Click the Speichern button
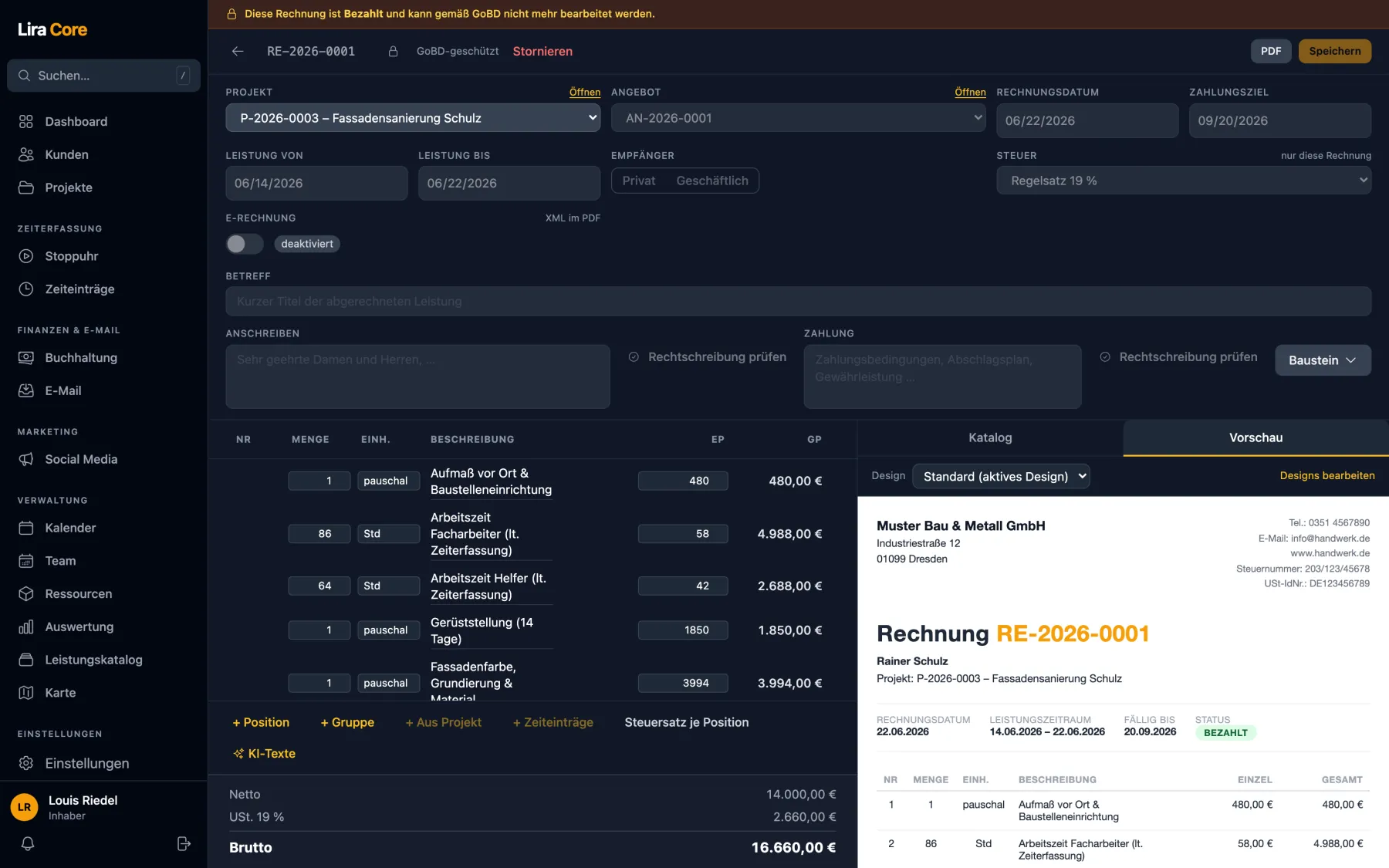 [x=1335, y=52]
